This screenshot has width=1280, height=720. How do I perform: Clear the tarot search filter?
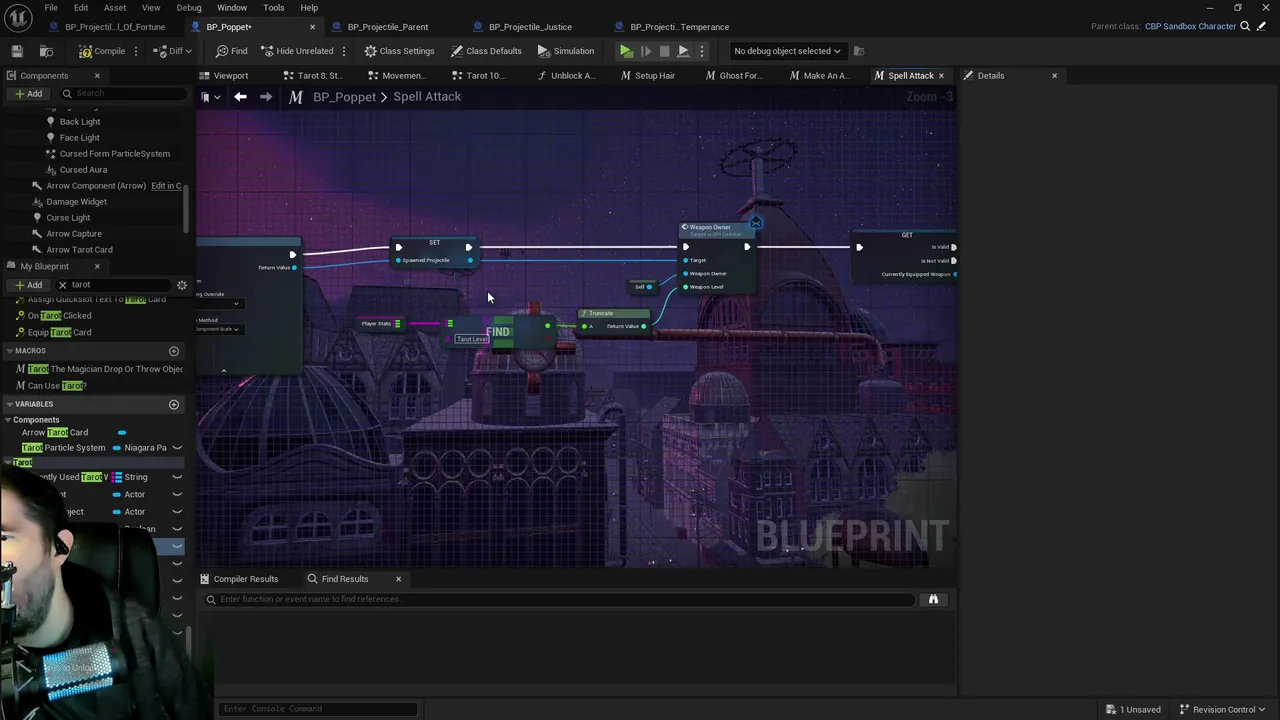[62, 285]
